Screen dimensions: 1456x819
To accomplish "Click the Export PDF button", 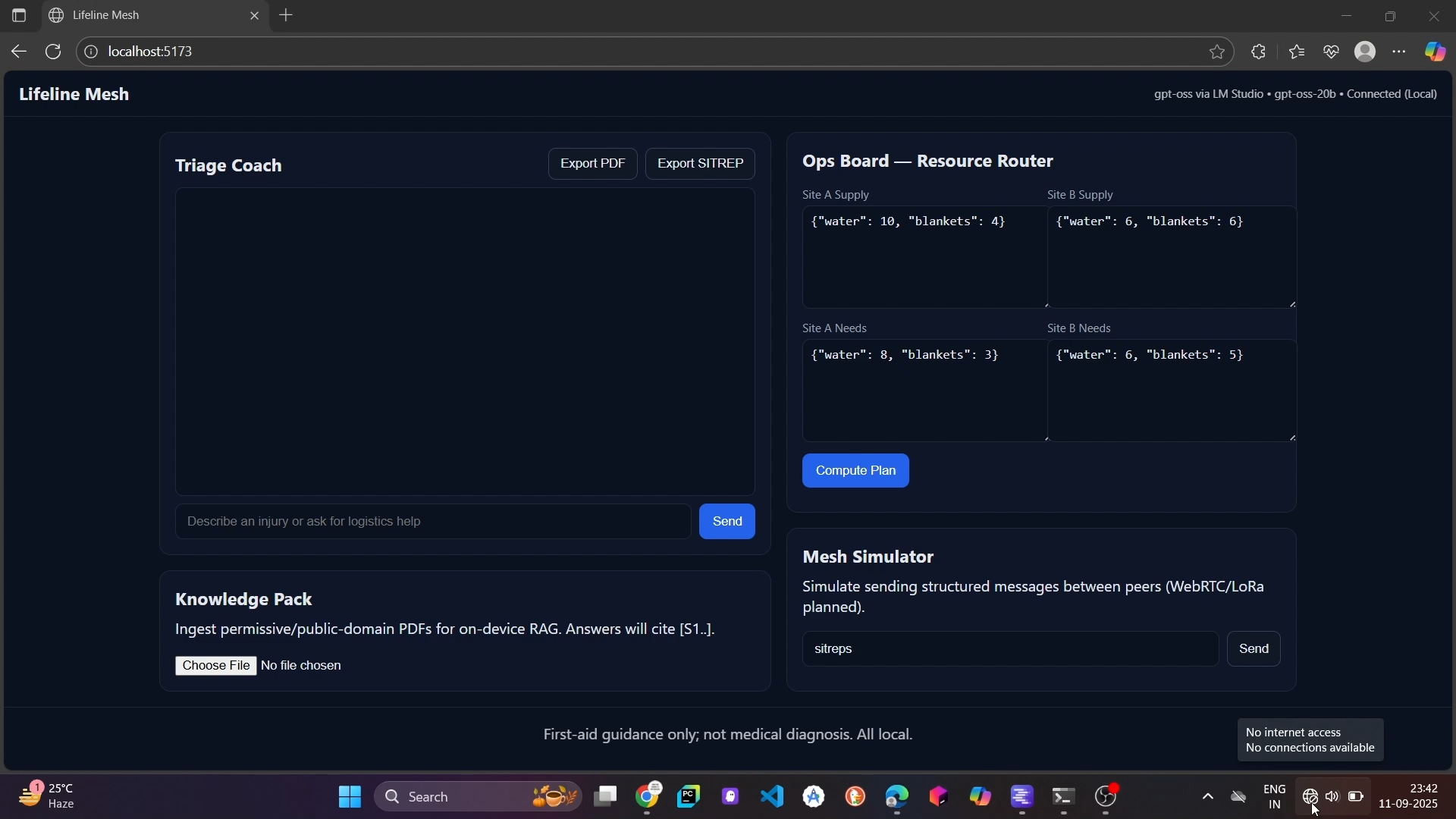I will [x=592, y=164].
